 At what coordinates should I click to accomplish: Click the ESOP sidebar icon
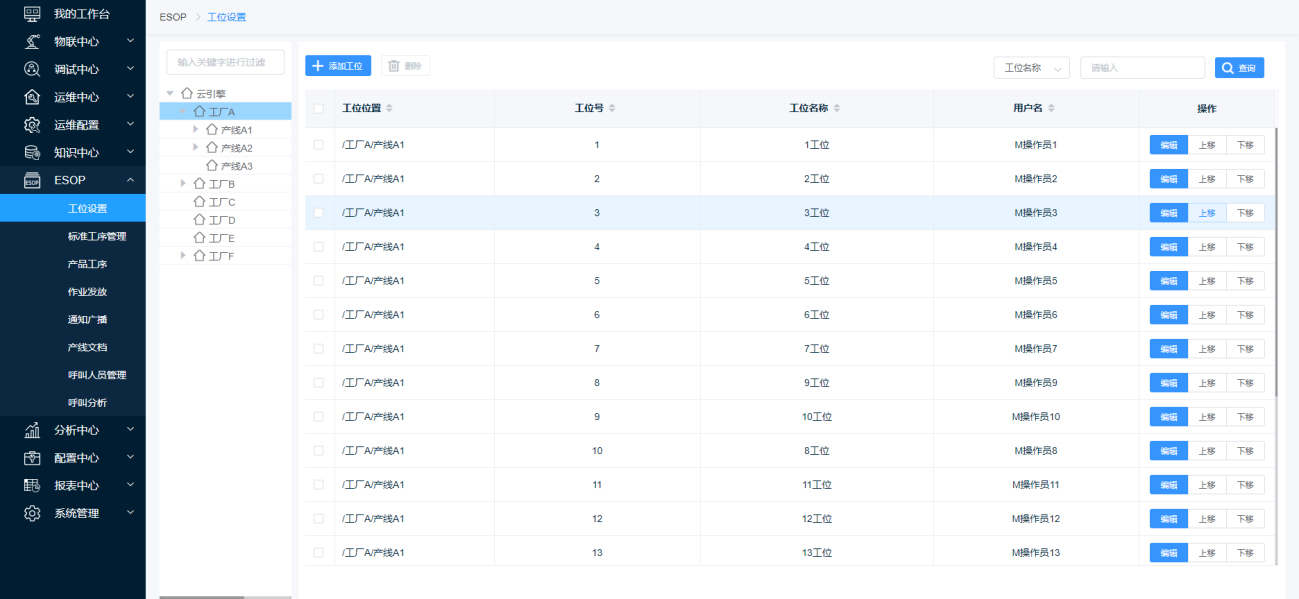(32, 181)
